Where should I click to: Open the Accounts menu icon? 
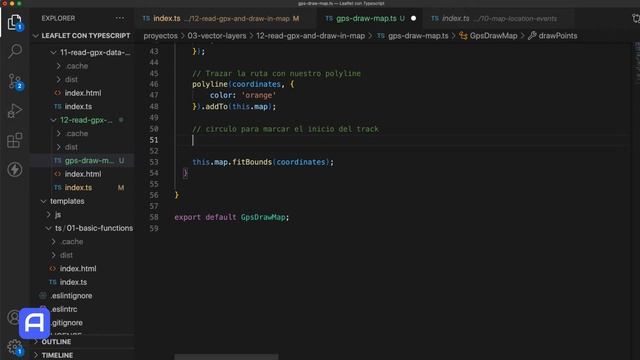point(13,317)
